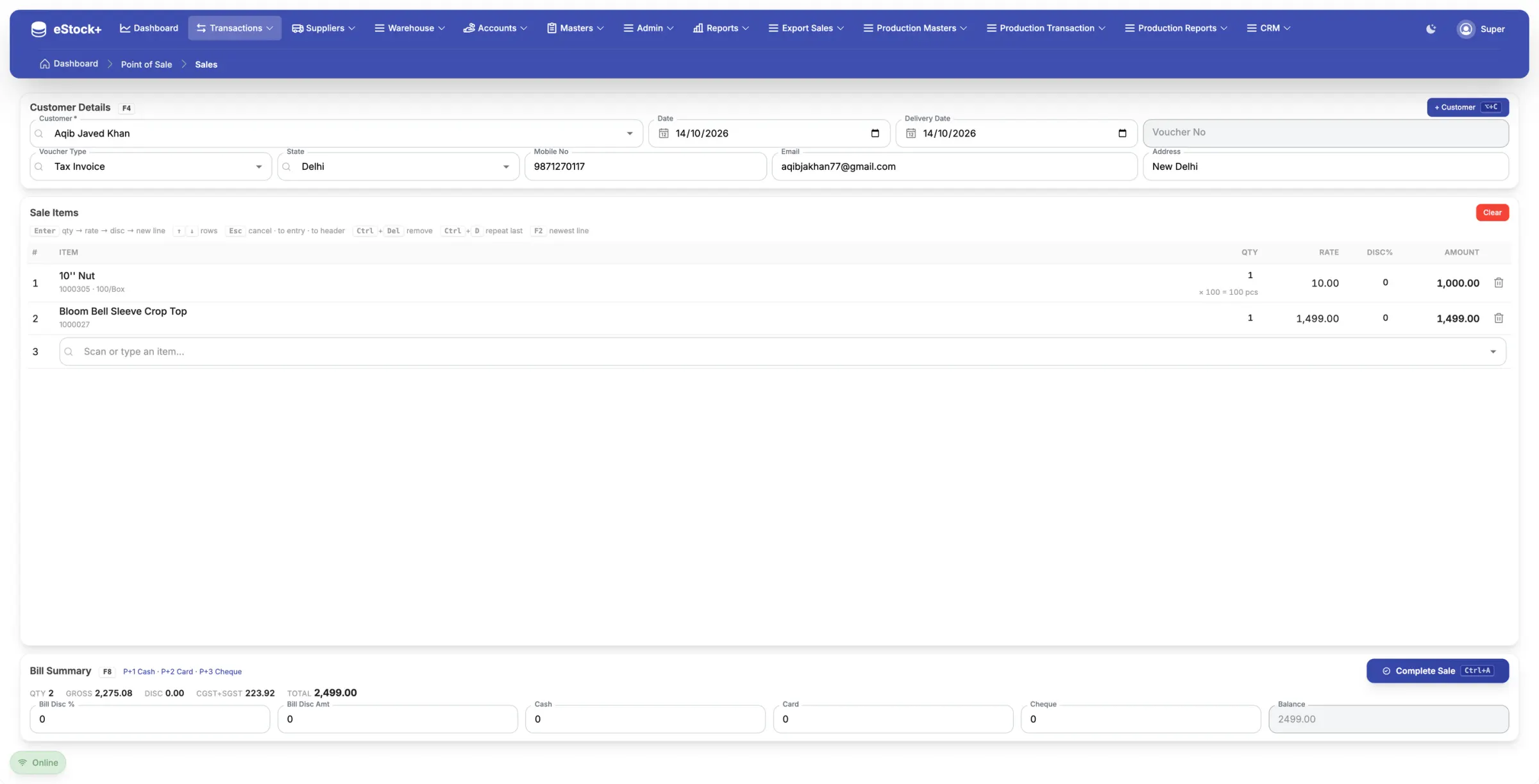
Task: Open the Production Reports menu
Action: [x=1176, y=28]
